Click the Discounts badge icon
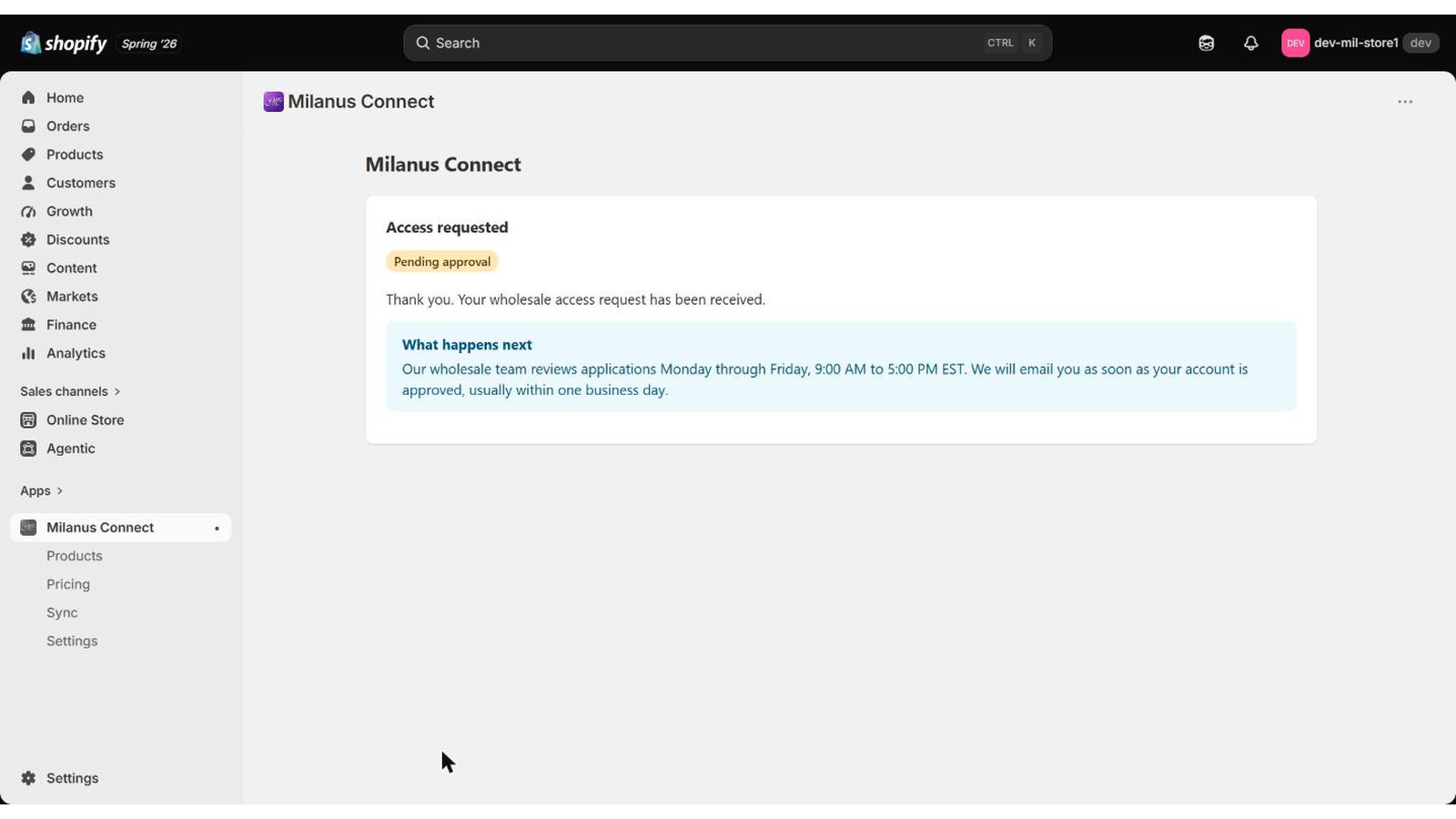The height and width of the screenshot is (819, 1456). [28, 239]
